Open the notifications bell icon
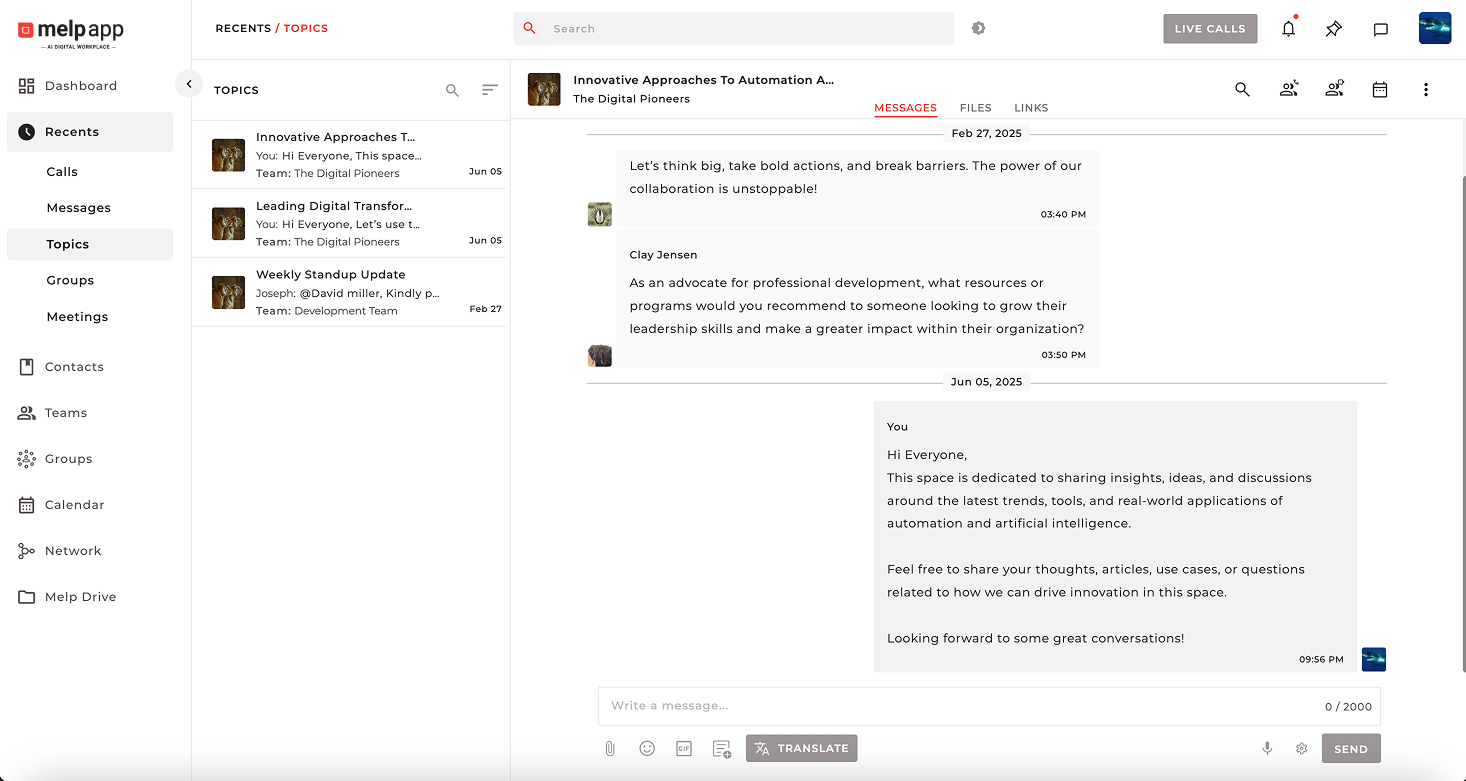1466x781 pixels. [1288, 29]
